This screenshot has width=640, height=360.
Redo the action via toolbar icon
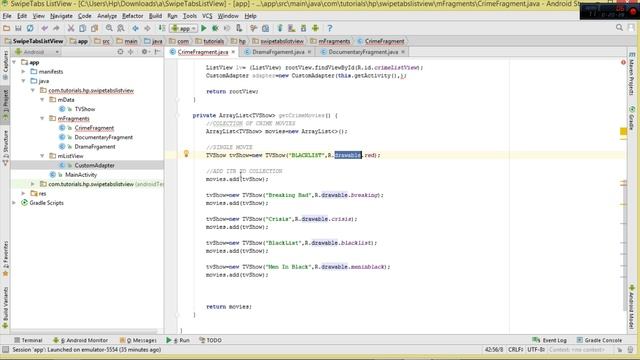tap(56, 28)
